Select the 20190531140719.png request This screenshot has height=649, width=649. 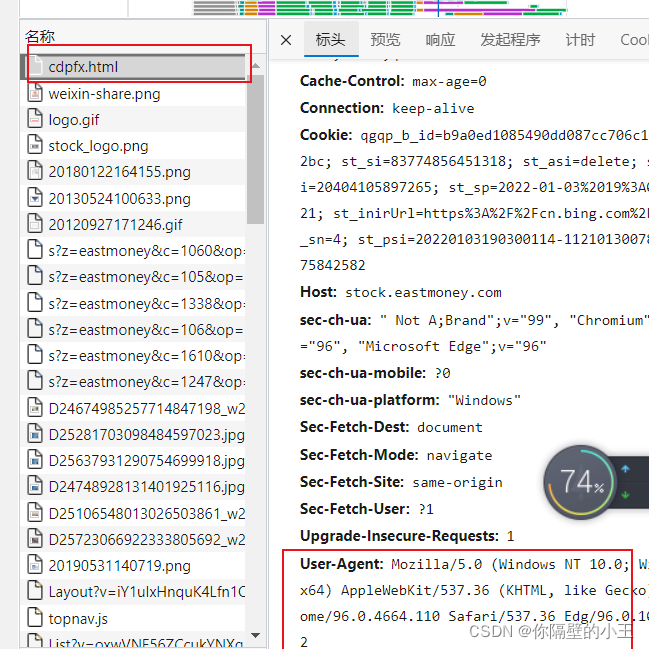click(x=133, y=565)
